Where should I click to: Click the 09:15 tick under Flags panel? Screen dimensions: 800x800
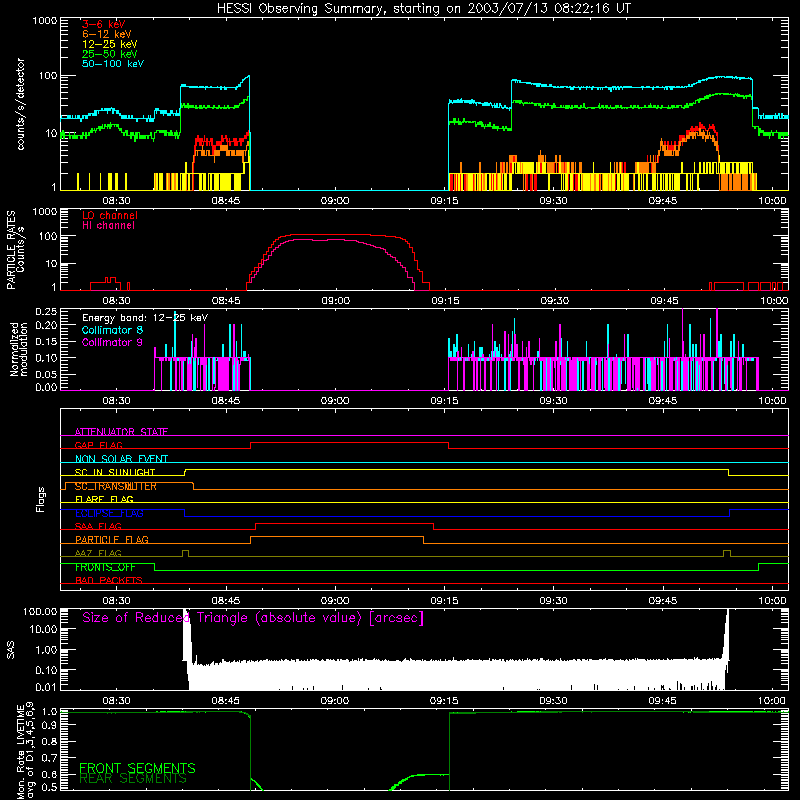pyautogui.click(x=444, y=601)
